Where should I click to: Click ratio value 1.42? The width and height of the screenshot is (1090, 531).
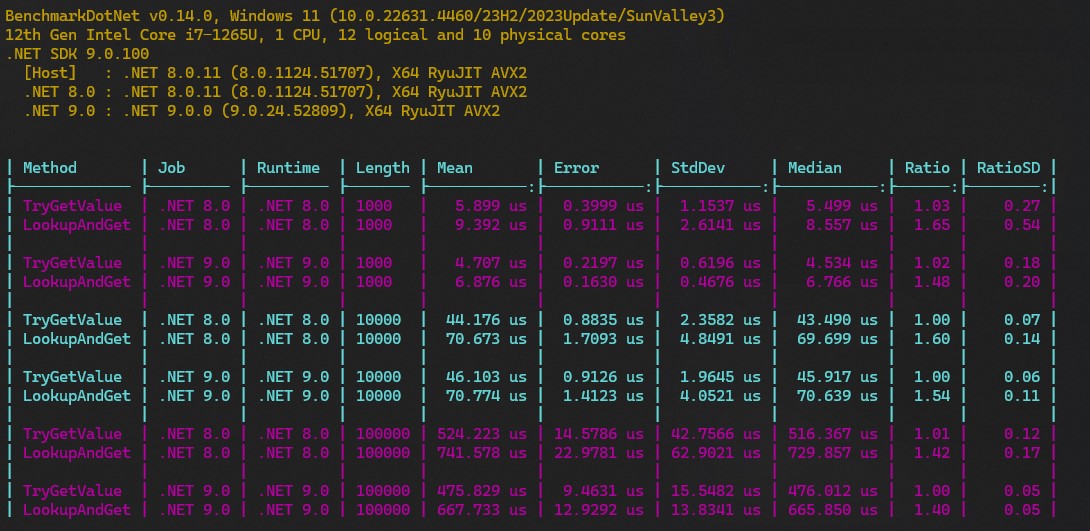click(932, 452)
